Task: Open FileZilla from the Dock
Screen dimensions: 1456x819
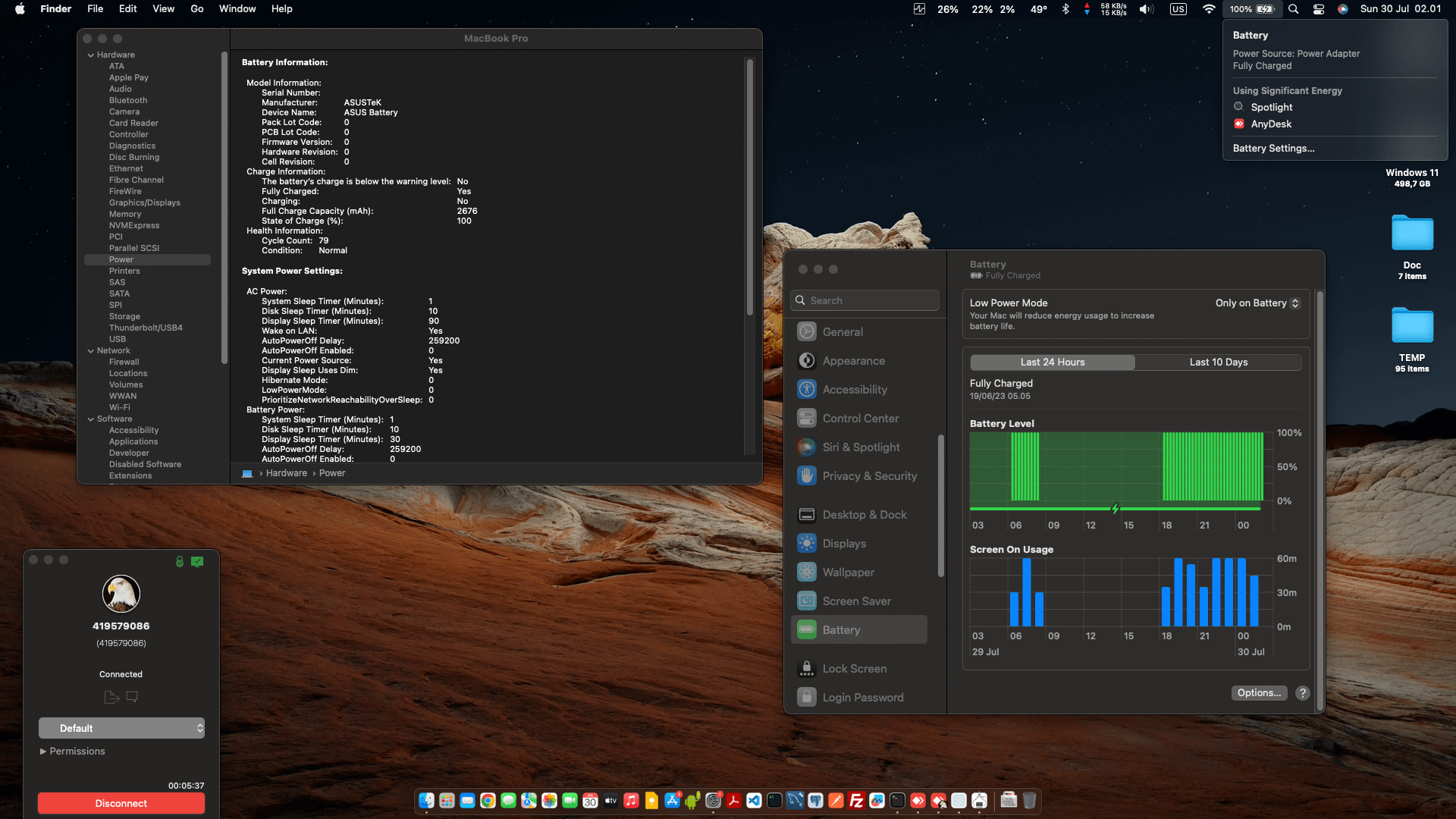Action: pyautogui.click(x=856, y=800)
